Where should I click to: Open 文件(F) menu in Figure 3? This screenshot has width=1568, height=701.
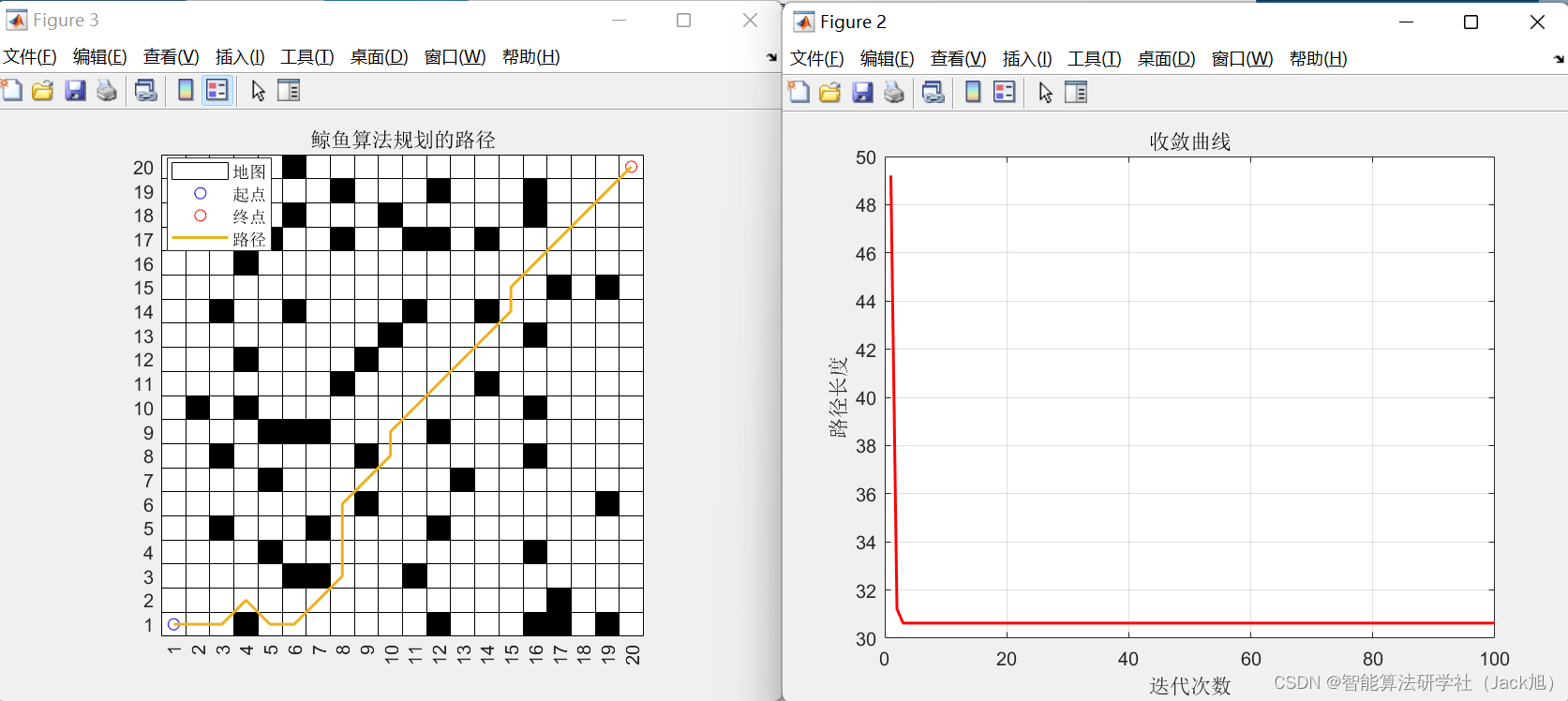[30, 57]
